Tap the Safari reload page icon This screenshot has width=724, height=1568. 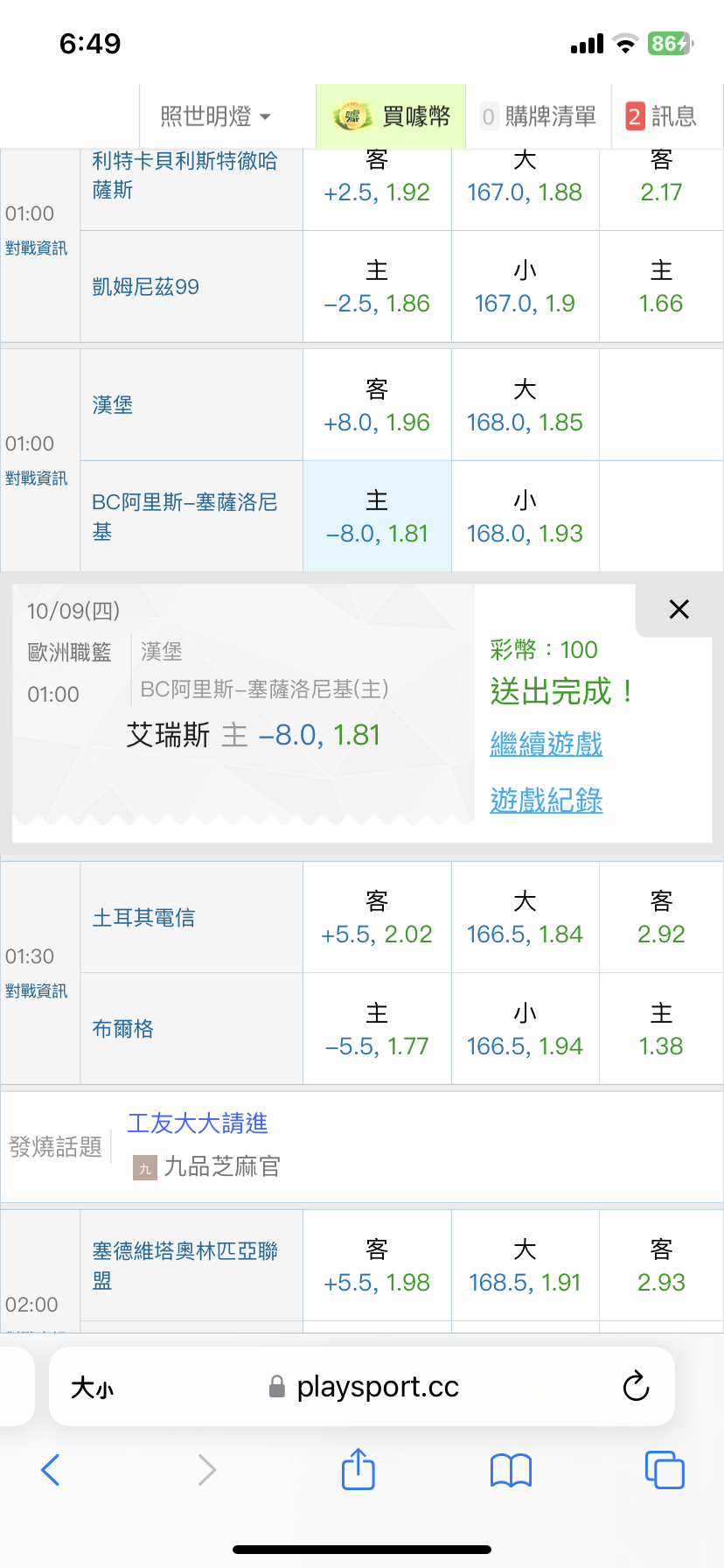(x=636, y=1386)
